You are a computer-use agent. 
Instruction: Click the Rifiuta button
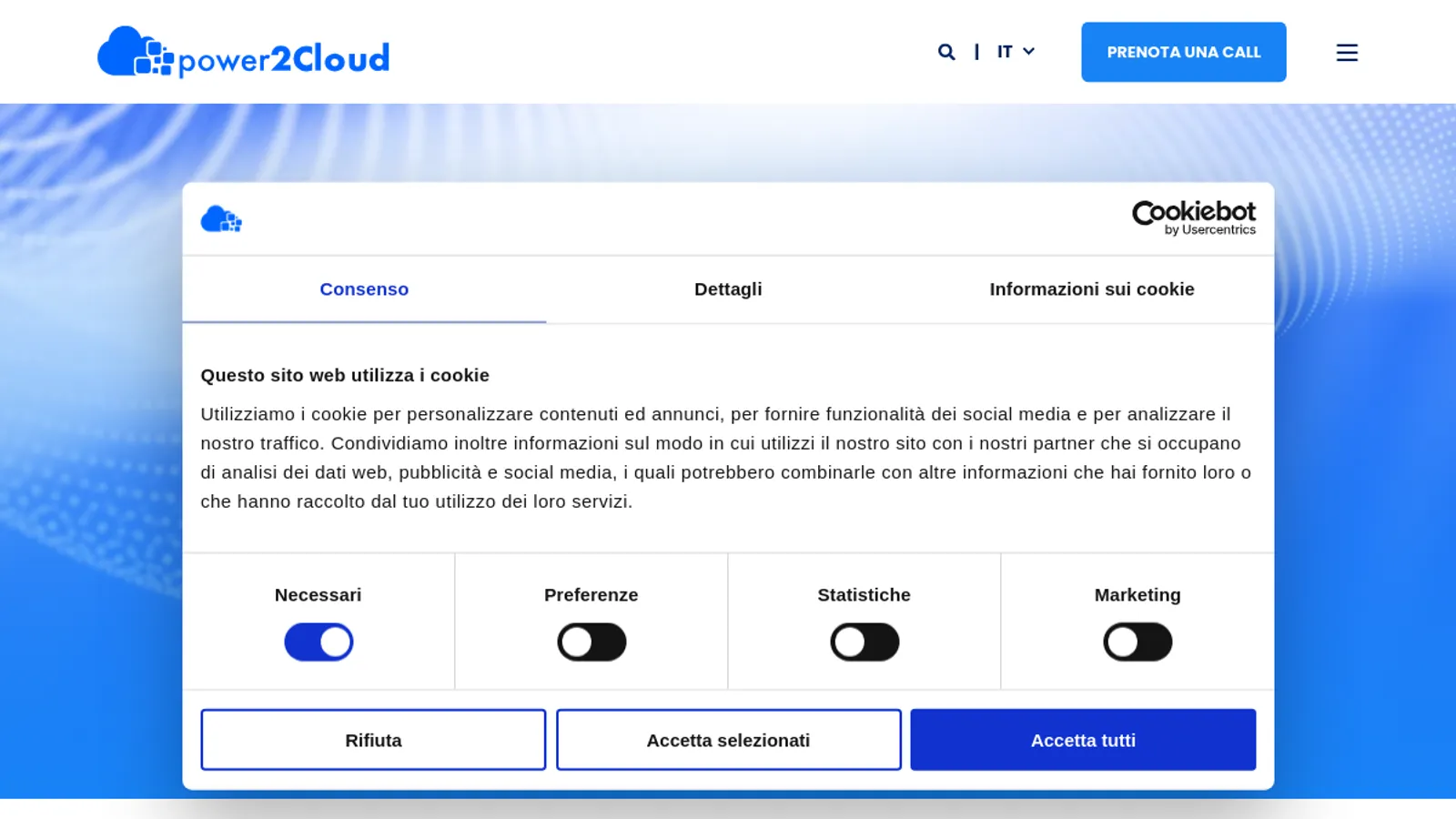pyautogui.click(x=373, y=740)
